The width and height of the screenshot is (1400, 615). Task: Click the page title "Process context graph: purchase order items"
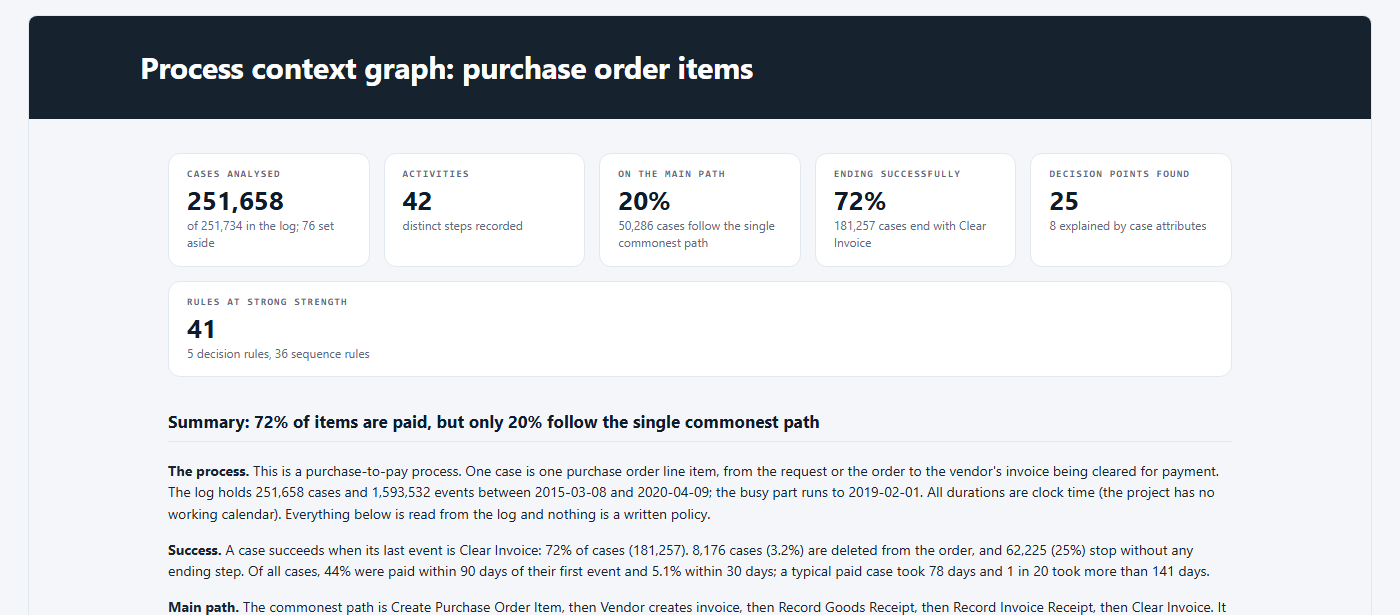point(447,69)
